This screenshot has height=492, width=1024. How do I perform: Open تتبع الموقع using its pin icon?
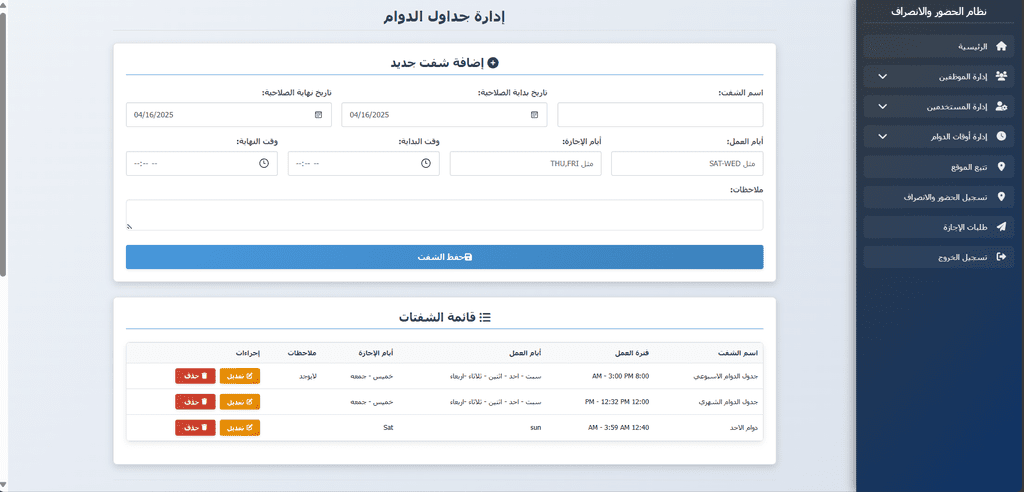(1001, 167)
